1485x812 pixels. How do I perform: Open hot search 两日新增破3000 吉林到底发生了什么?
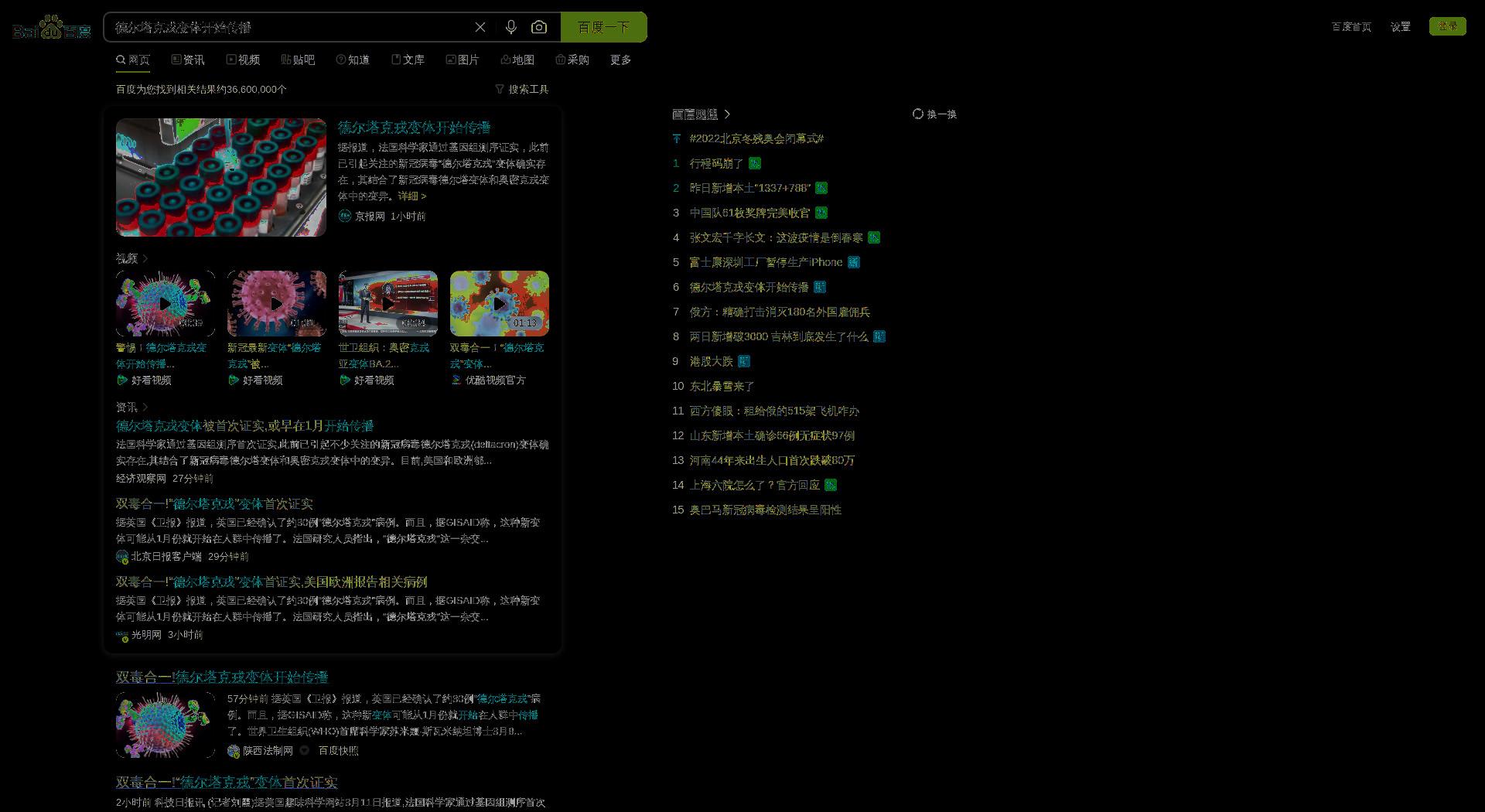(x=779, y=336)
